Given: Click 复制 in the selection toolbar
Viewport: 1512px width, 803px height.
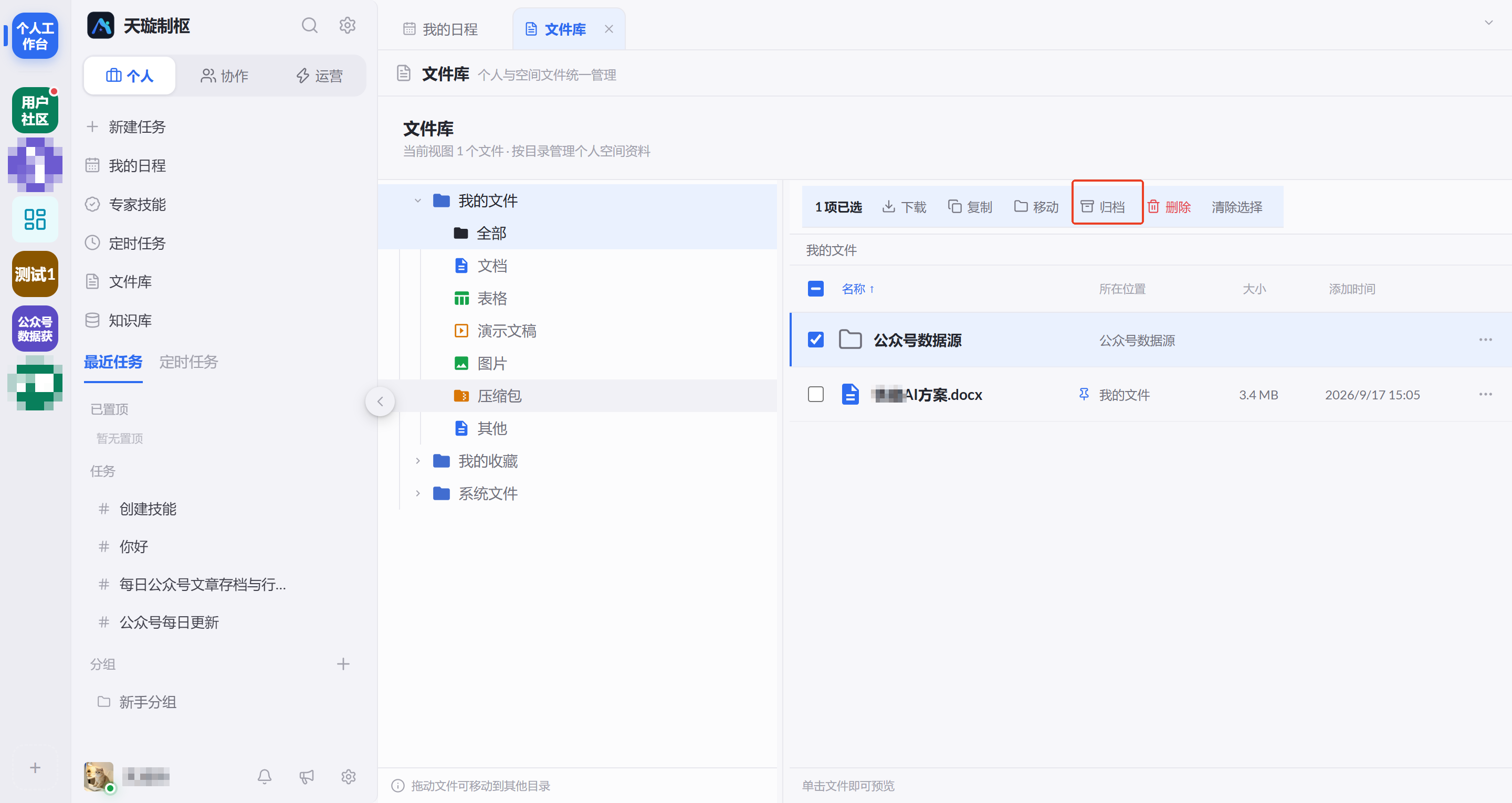Looking at the screenshot, I should [970, 207].
